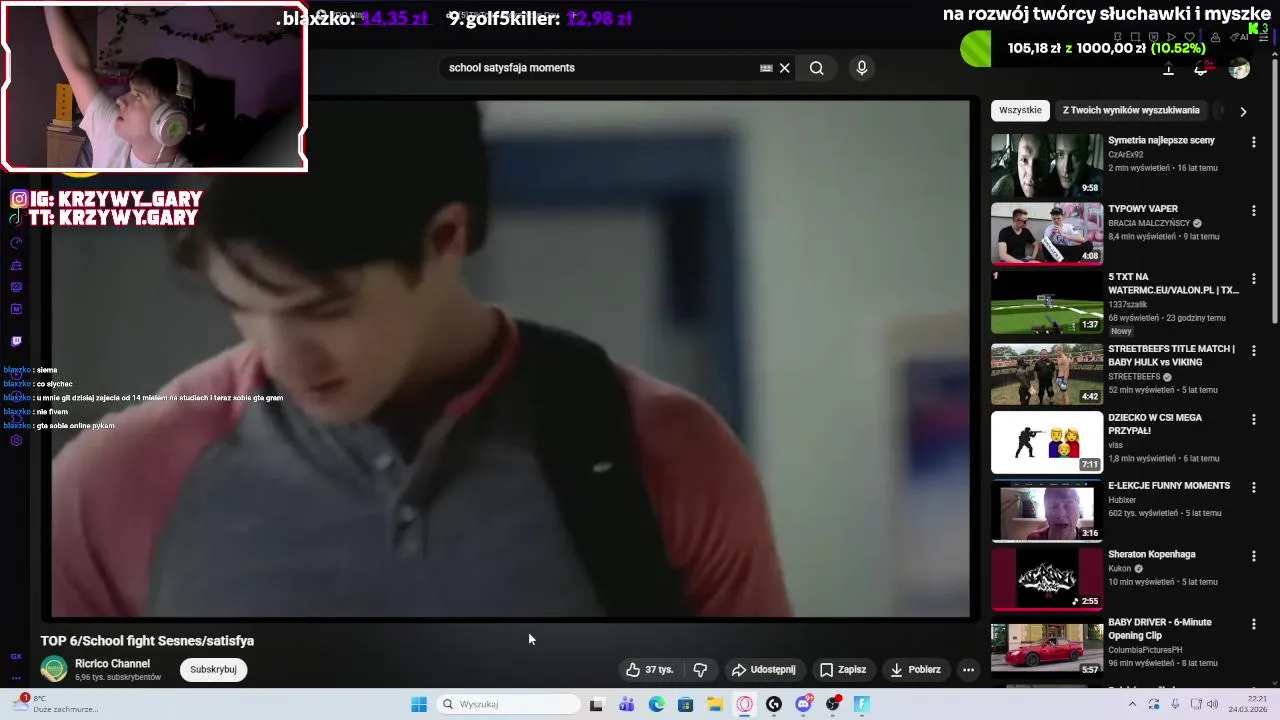
Task: Open 'TYPOWY VAPER' video thumbnail
Action: pos(1047,233)
